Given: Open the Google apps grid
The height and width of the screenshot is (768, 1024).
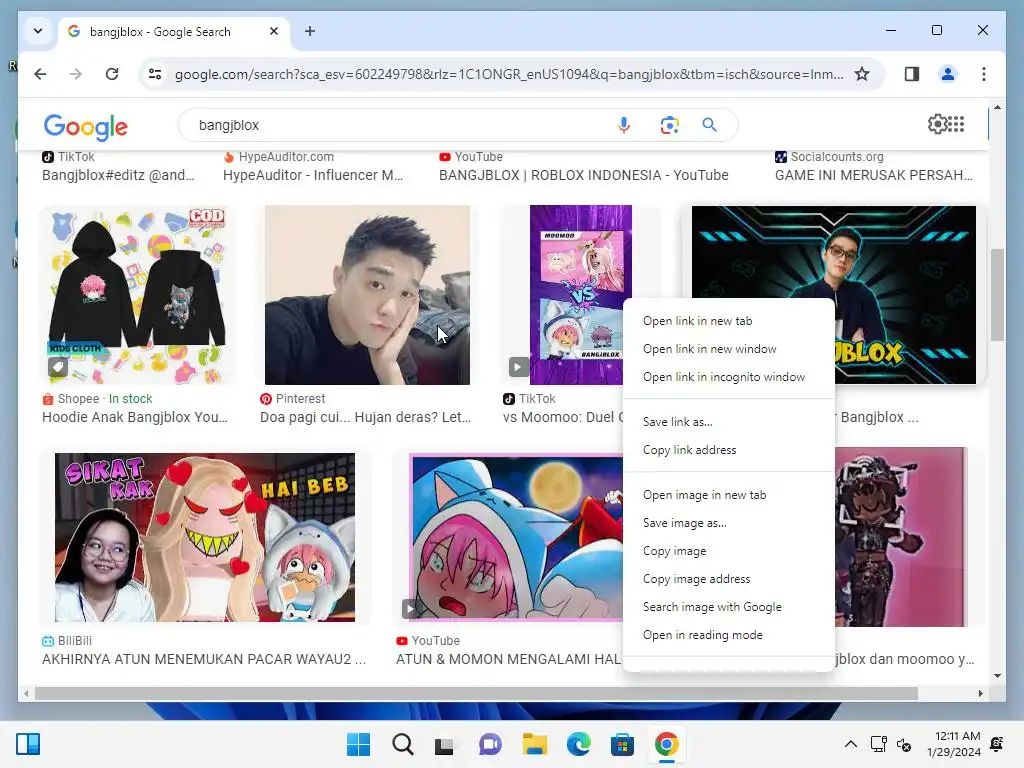Looking at the screenshot, I should [956, 124].
